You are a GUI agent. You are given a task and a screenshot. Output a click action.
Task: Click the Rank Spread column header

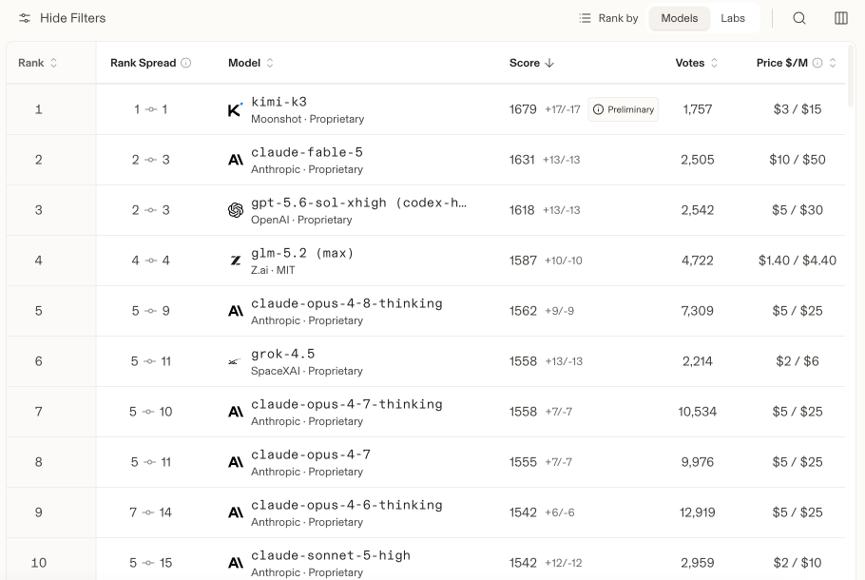point(143,63)
